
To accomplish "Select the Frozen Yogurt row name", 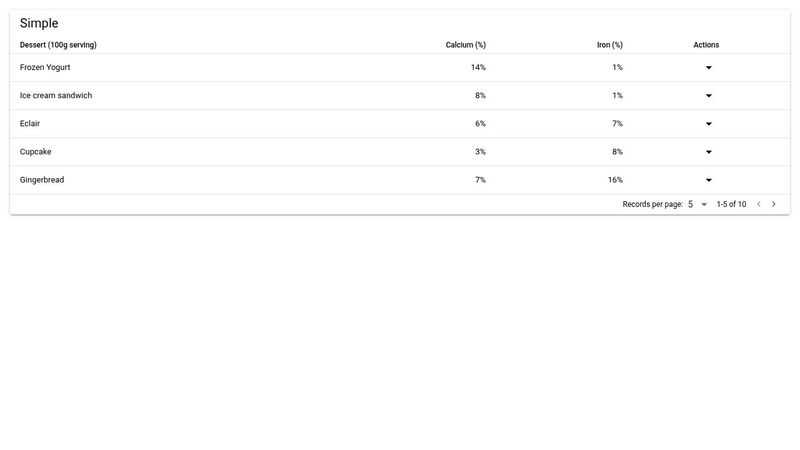I will (45, 68).
